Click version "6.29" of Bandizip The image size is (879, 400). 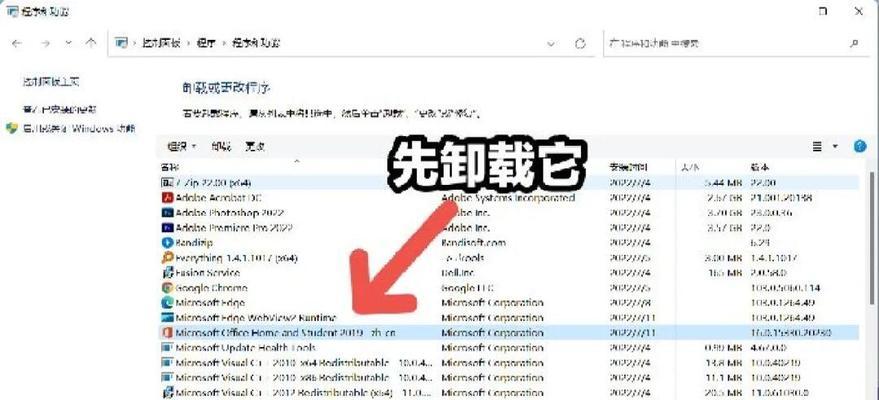pyautogui.click(x=760, y=243)
